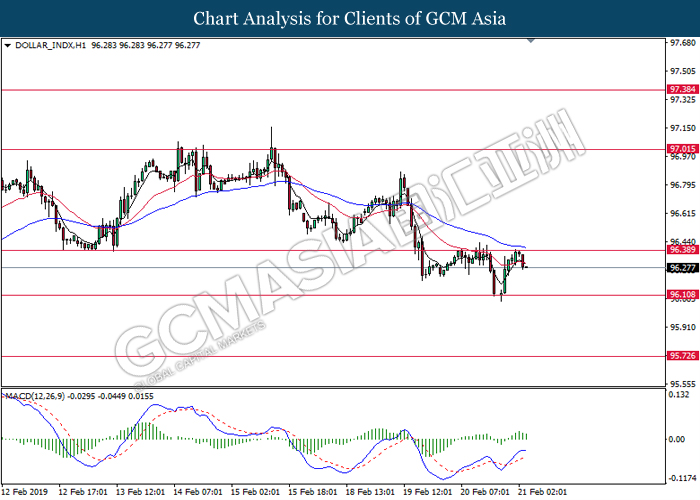
Task: Click the 21 Feb 02:01 time label
Action: (x=542, y=492)
